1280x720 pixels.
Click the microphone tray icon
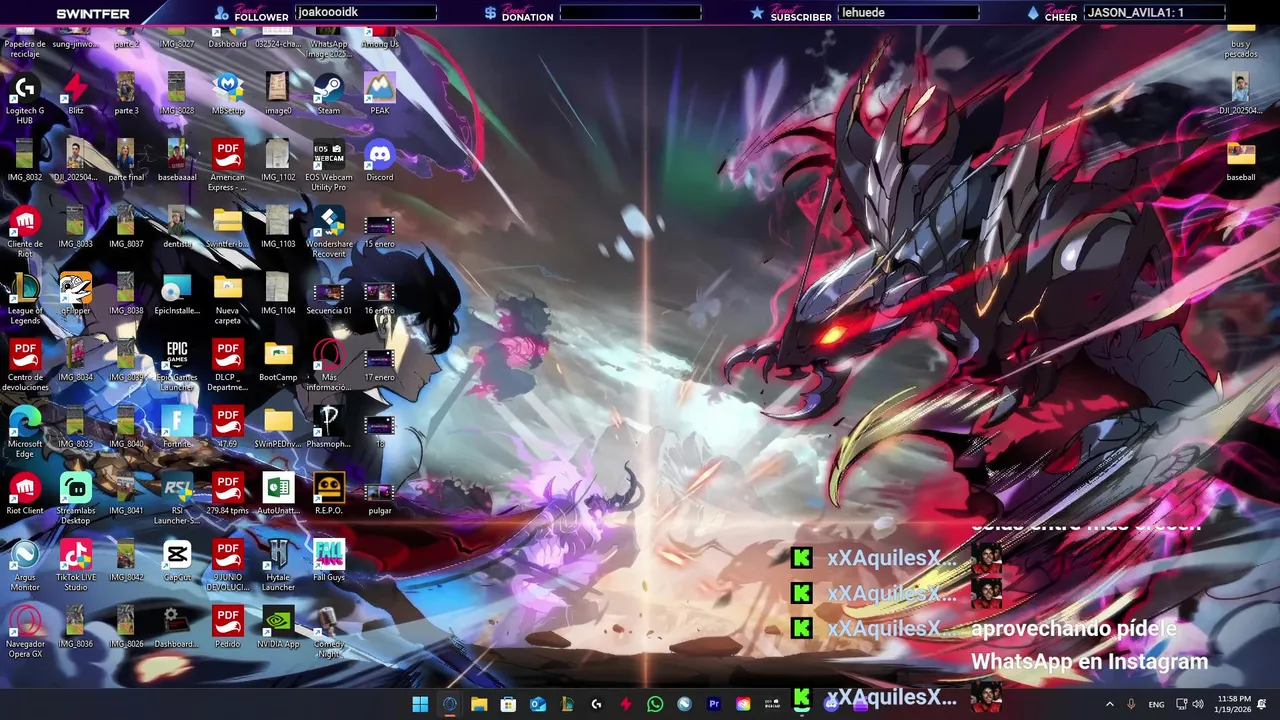(1131, 704)
